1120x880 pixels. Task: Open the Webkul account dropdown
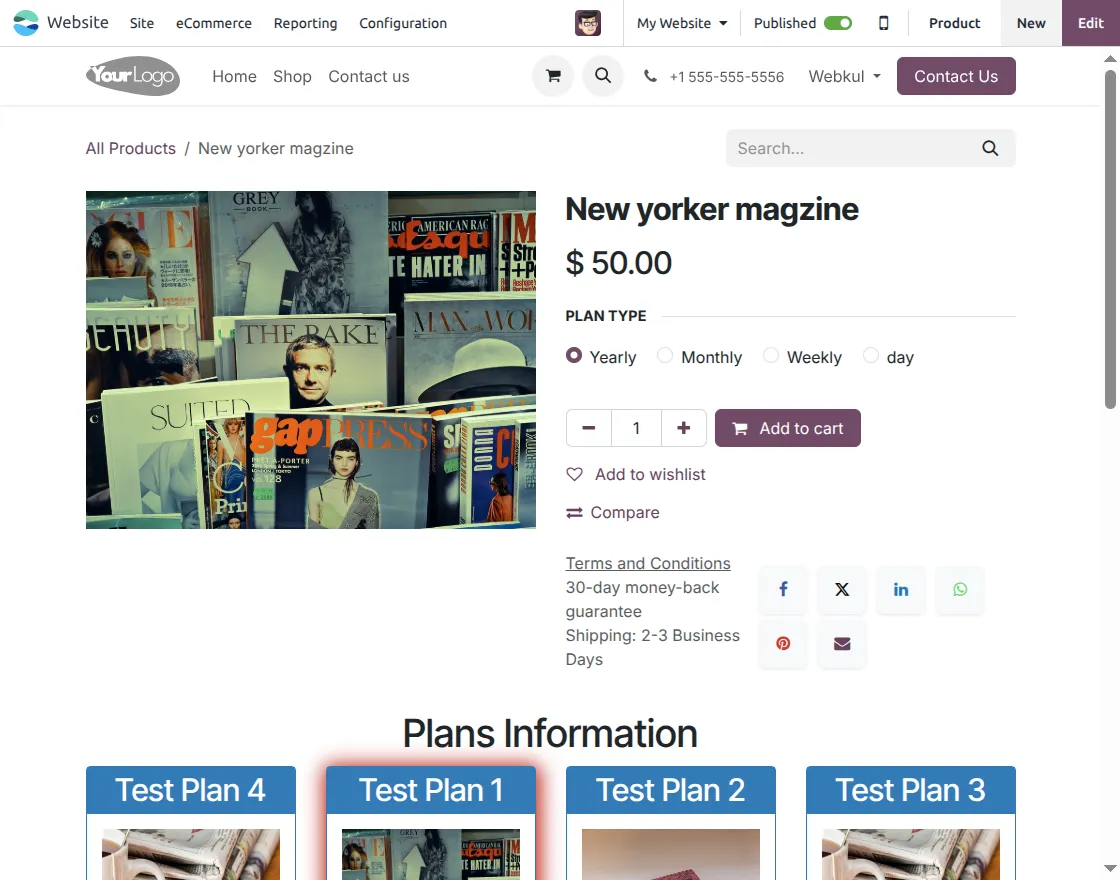click(843, 76)
